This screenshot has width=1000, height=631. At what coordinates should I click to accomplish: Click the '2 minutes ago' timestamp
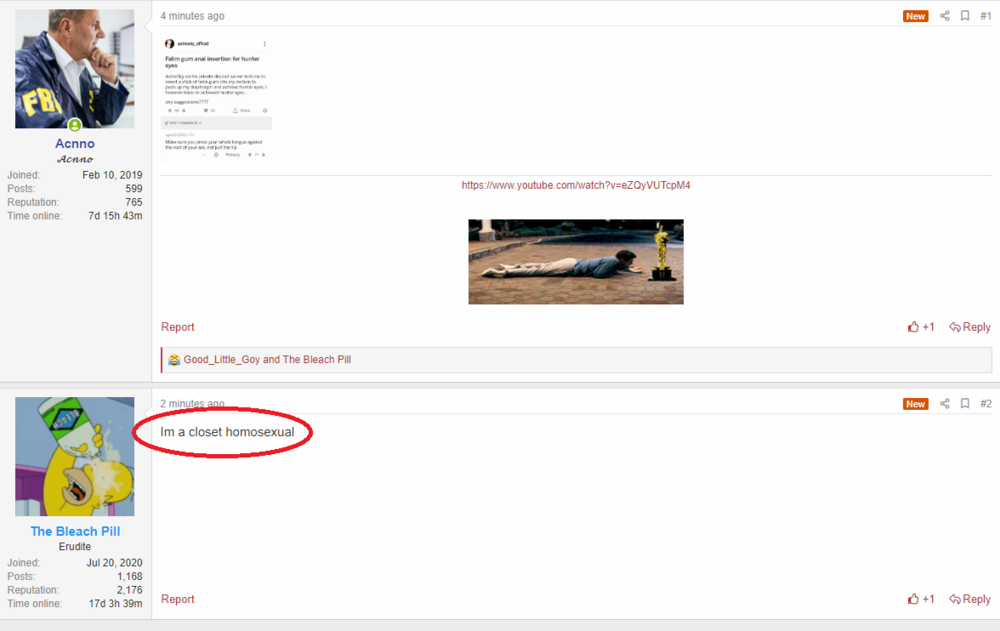click(x=193, y=404)
